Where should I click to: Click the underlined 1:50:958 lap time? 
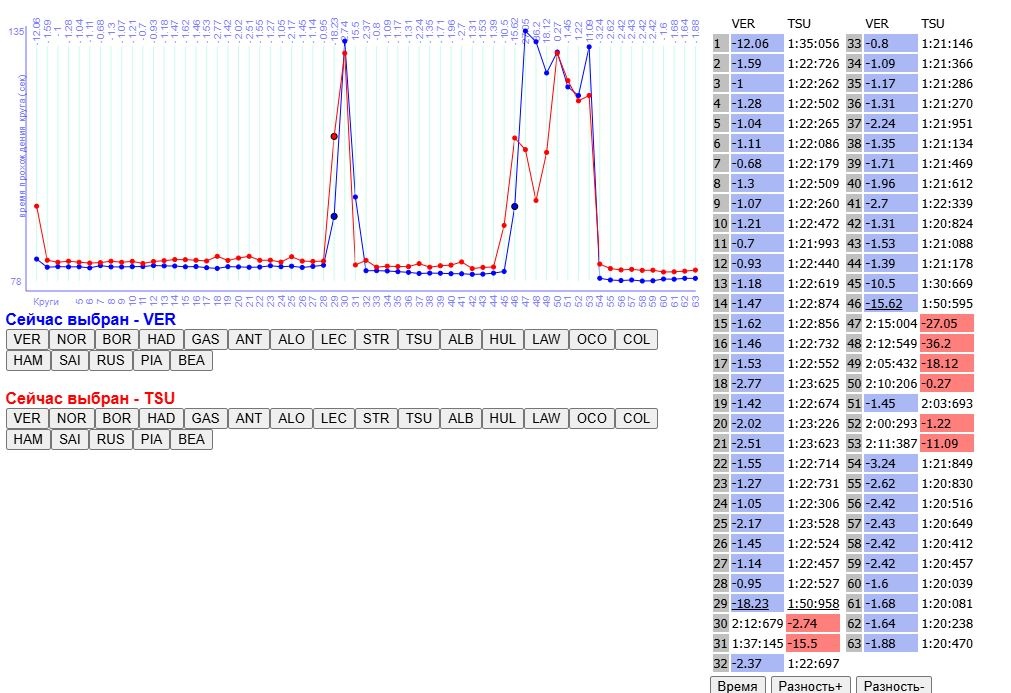[x=811, y=603]
